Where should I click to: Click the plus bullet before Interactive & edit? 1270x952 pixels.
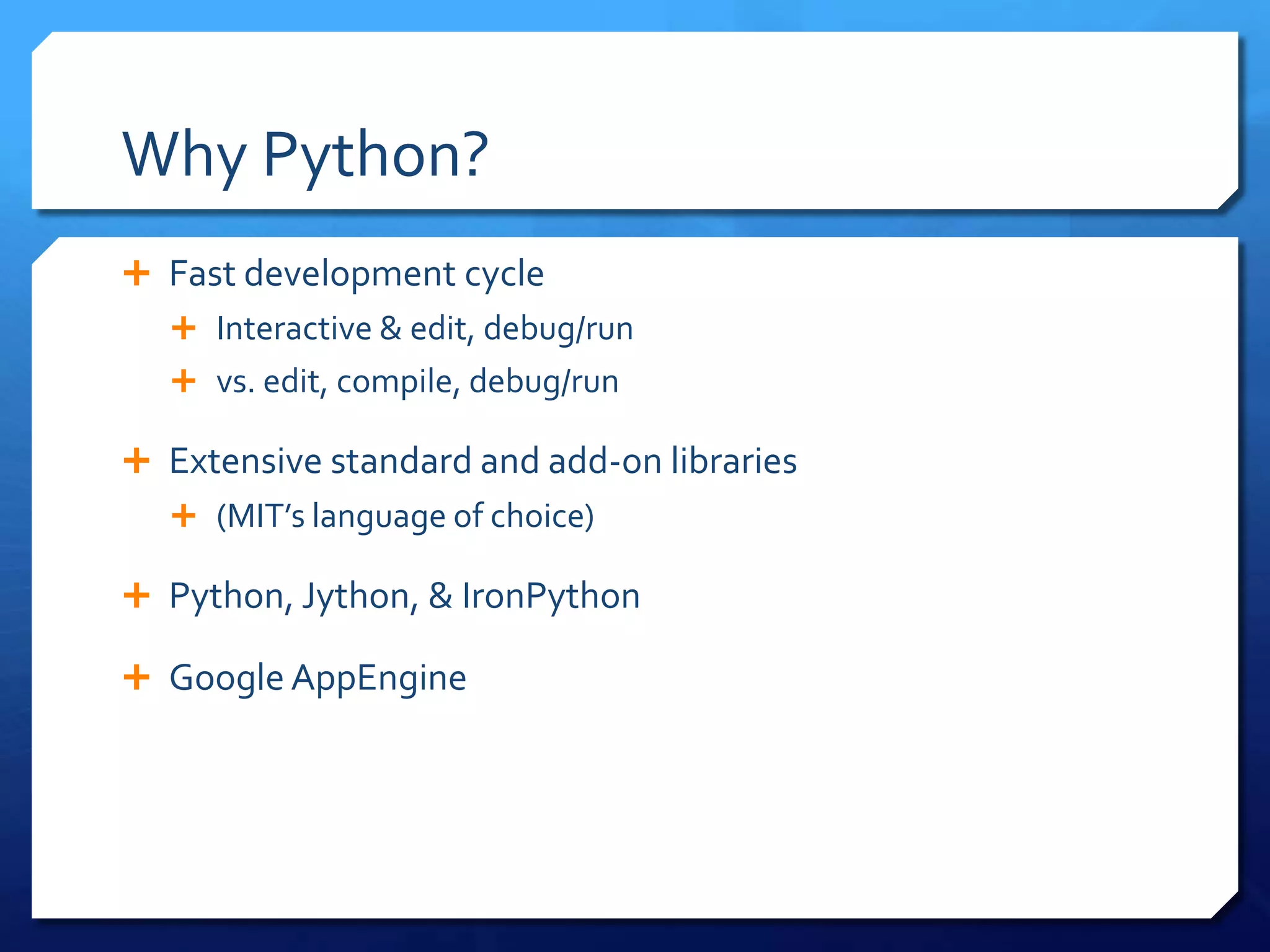[184, 328]
